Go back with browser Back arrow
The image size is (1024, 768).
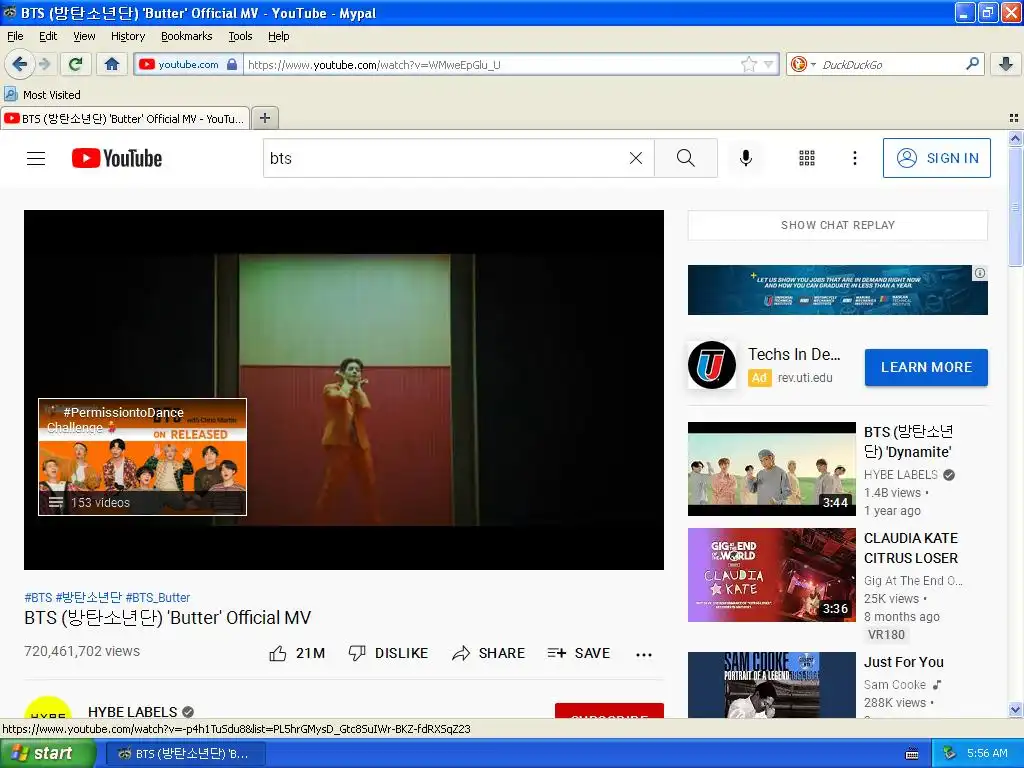(20, 64)
